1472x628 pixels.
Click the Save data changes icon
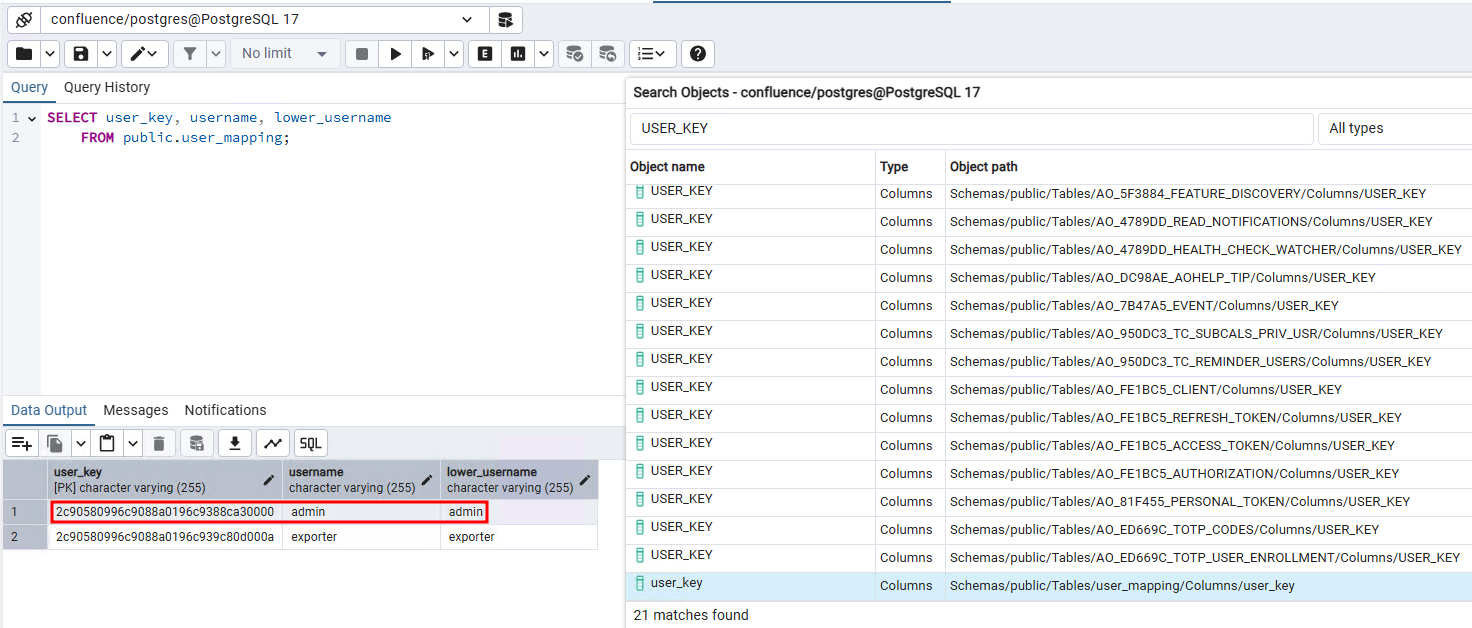click(197, 443)
